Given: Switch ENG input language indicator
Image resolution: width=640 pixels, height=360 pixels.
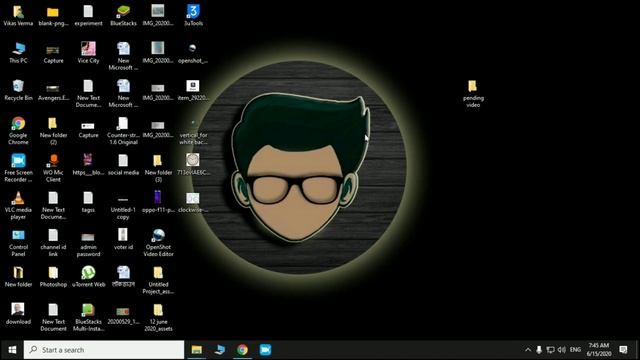Looking at the screenshot, I should click(575, 350).
